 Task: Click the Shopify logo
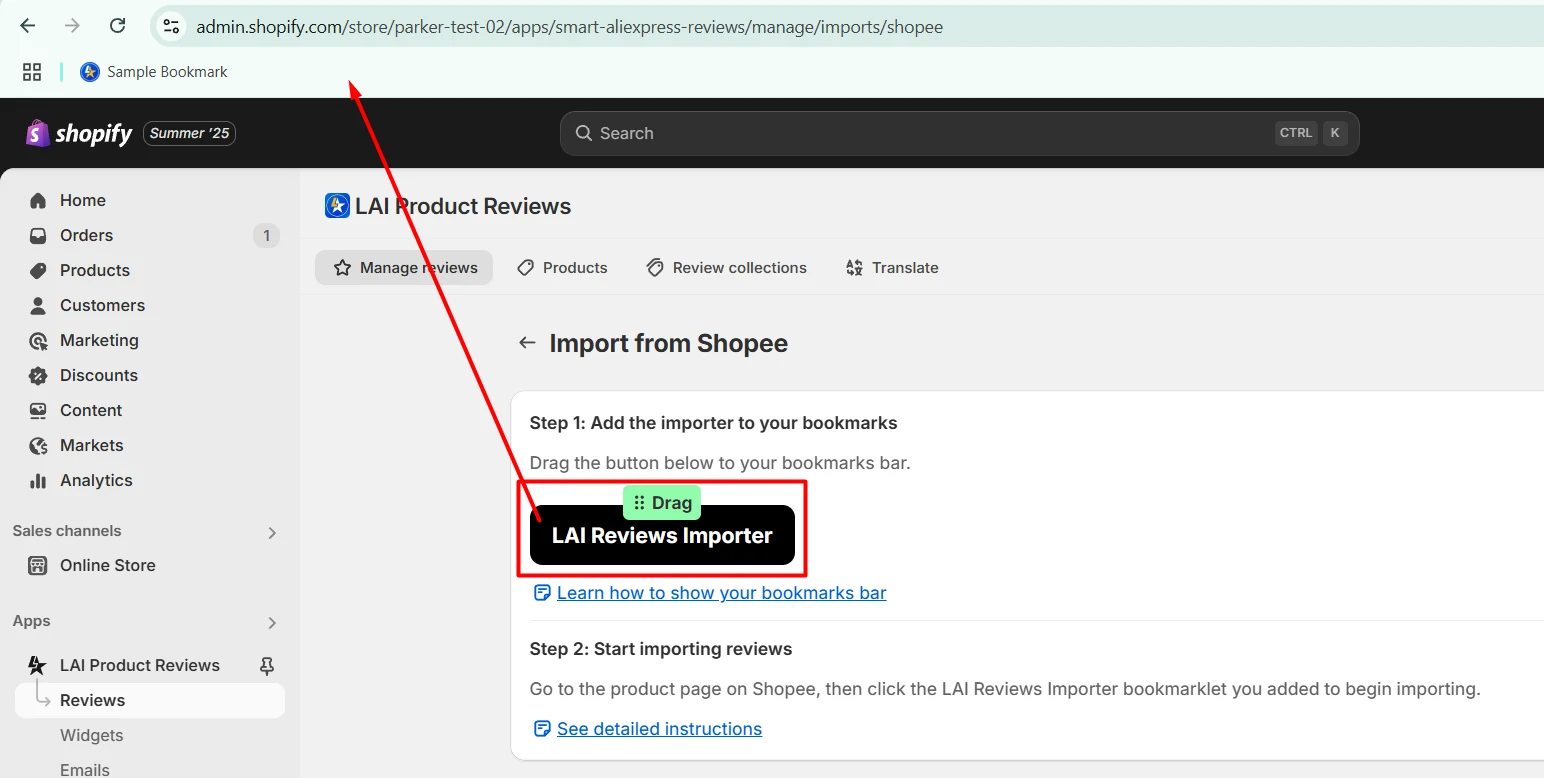[79, 133]
